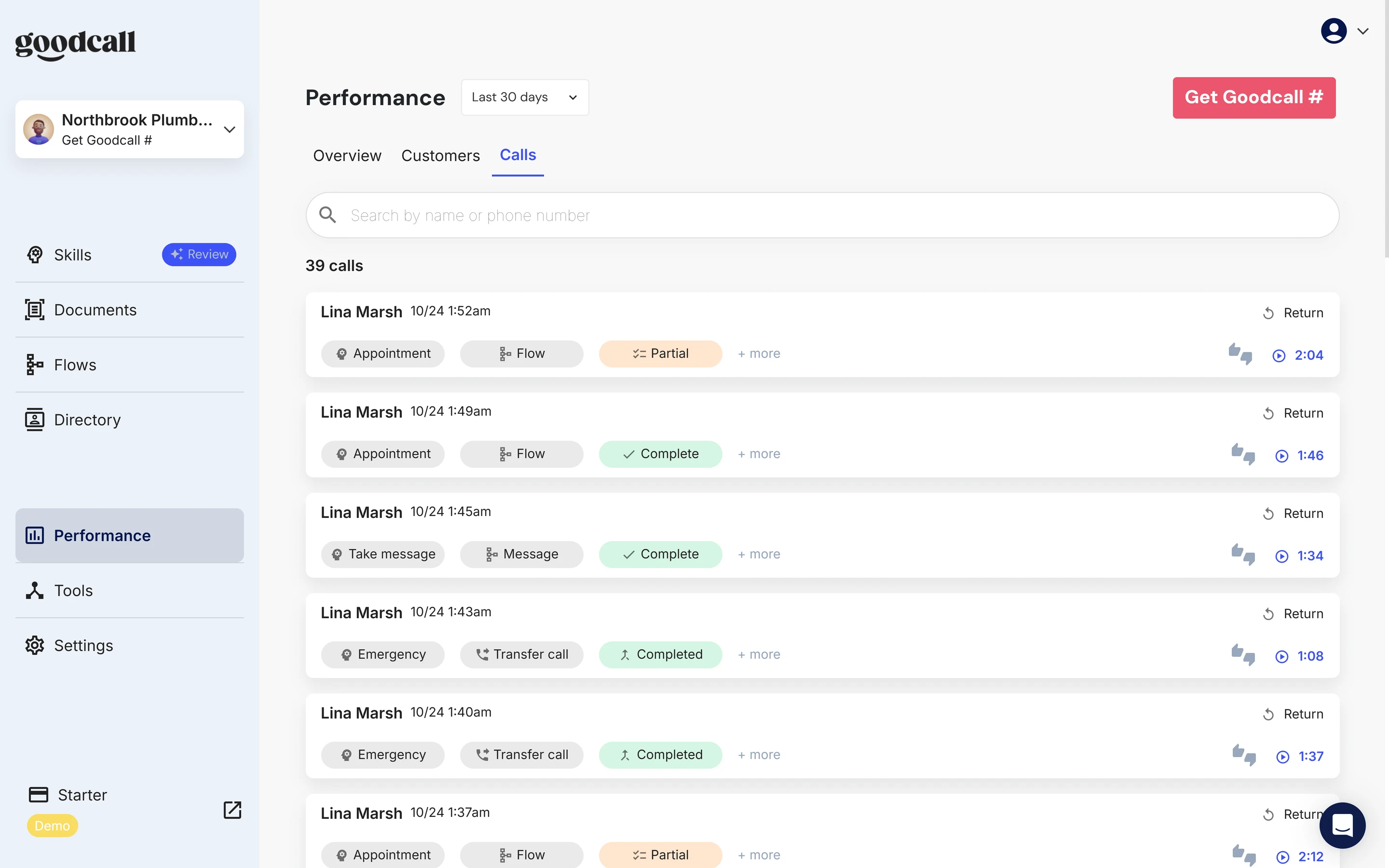Open the user profile menu
Screen dimensions: 1389x868
coord(1345,31)
